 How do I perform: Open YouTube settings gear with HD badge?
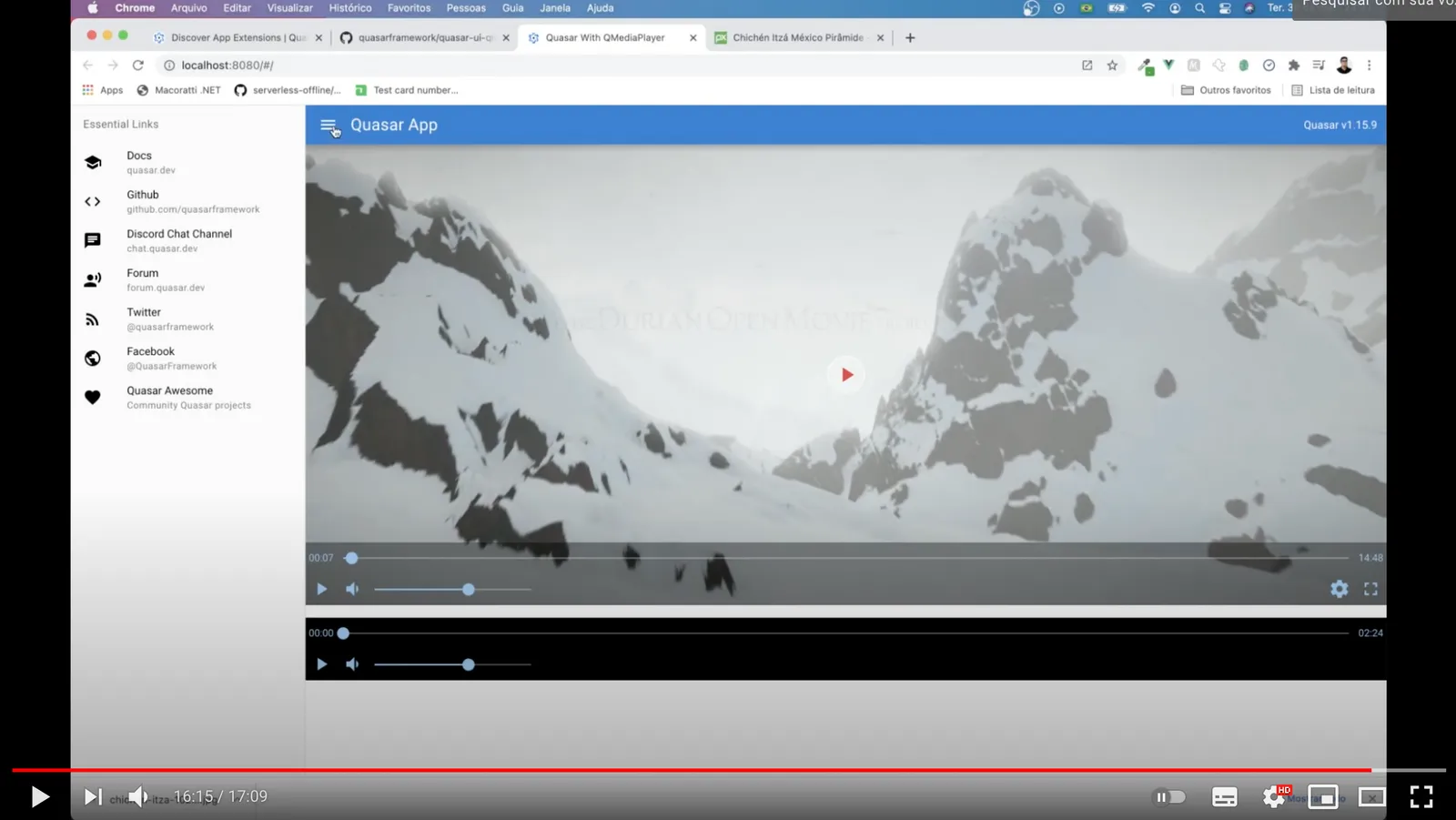tap(1274, 797)
